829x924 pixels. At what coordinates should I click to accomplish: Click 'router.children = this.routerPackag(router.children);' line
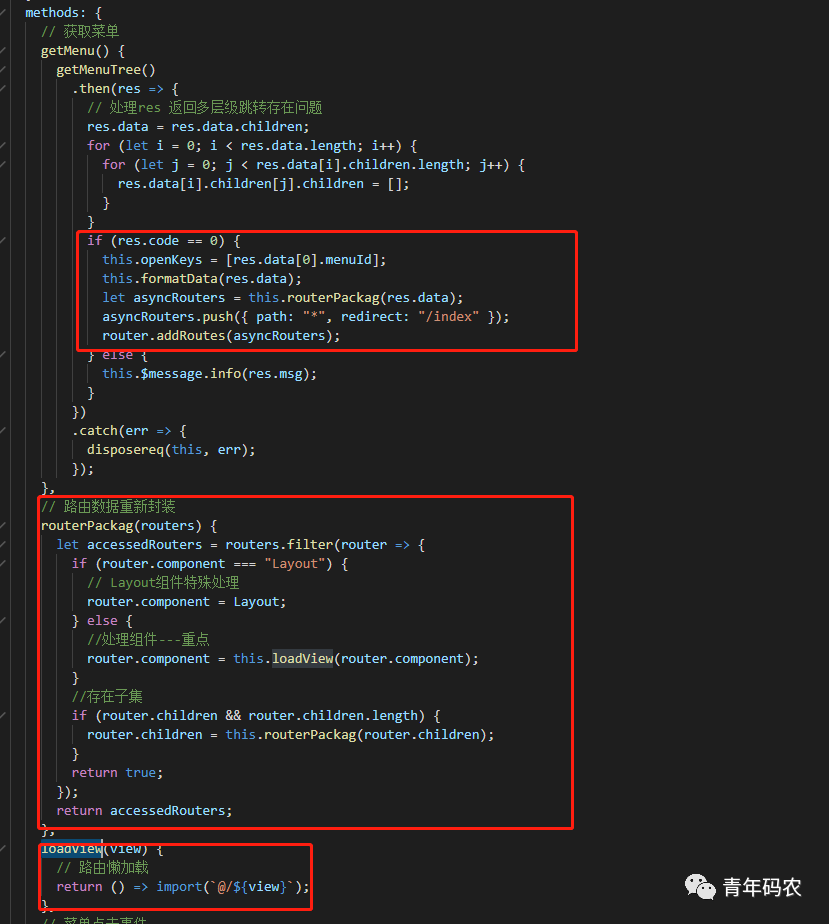tap(290, 735)
